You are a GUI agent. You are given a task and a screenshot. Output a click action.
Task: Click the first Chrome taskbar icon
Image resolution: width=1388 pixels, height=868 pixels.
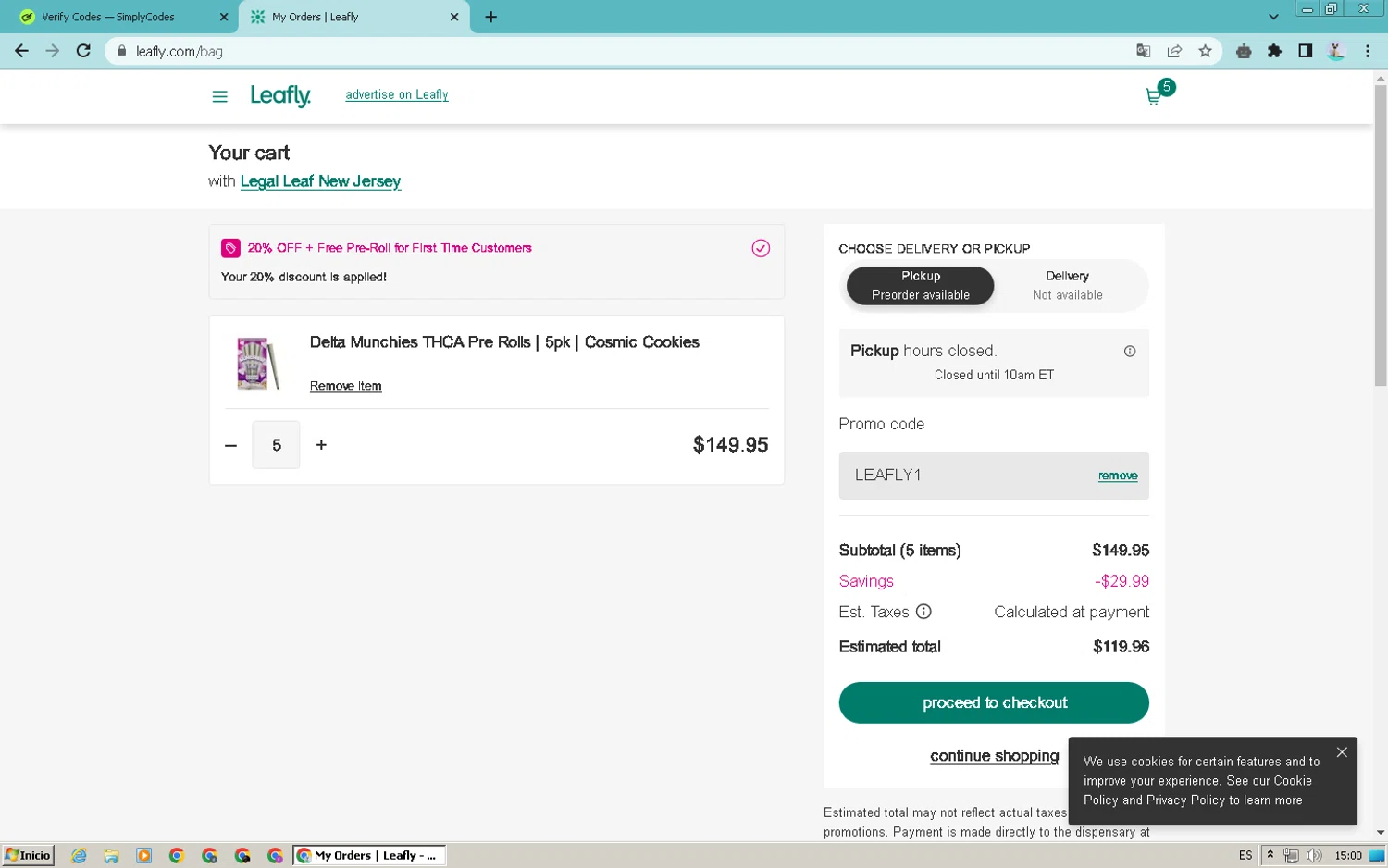(x=177, y=855)
